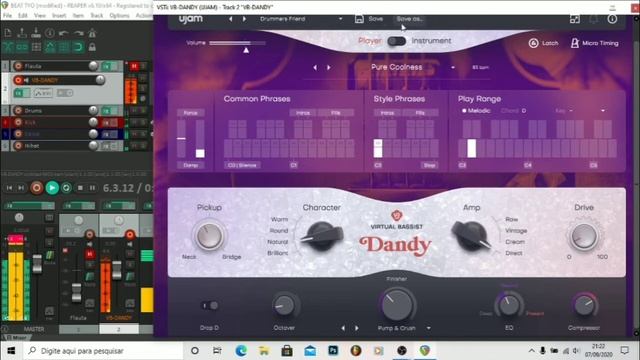Viewport: 640px width, 360px height.
Task: Arm record on the Drums track
Action: [x=18, y=110]
